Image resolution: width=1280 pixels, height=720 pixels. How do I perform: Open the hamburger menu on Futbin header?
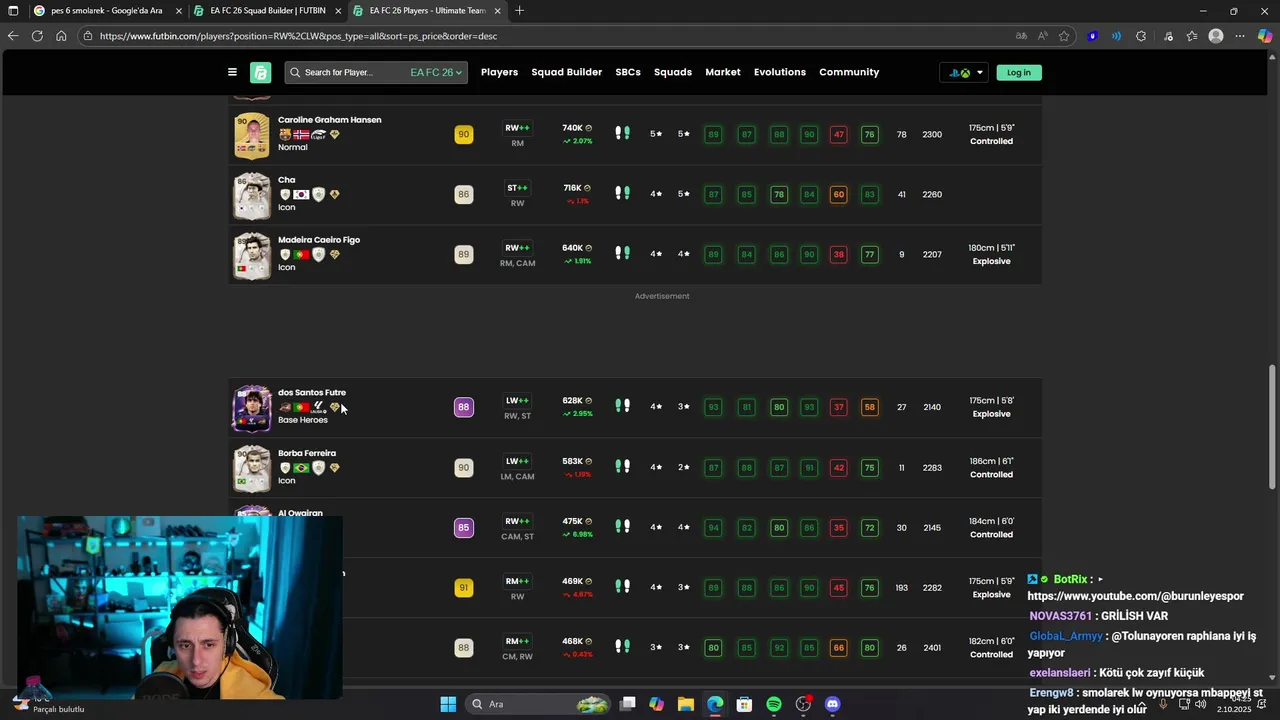pyautogui.click(x=232, y=72)
